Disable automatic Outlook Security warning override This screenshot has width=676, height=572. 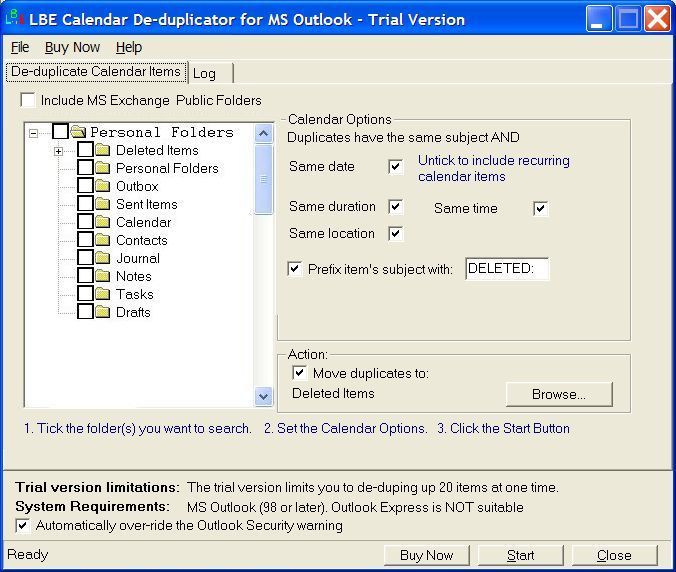tap(23, 525)
